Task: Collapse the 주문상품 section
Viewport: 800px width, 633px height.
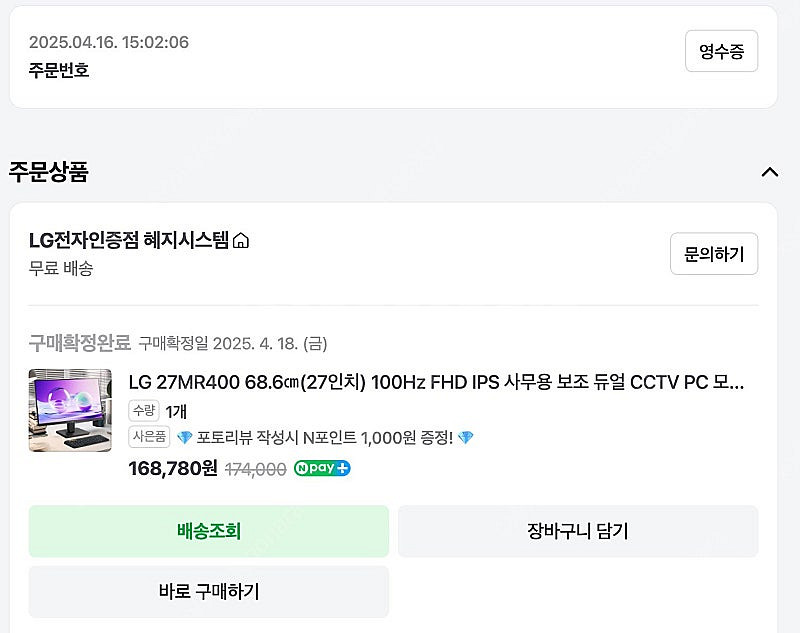Action: 770,171
